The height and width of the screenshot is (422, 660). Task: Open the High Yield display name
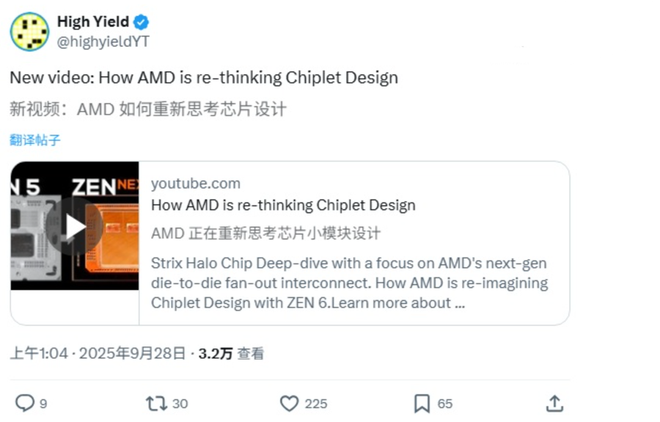tap(97, 21)
